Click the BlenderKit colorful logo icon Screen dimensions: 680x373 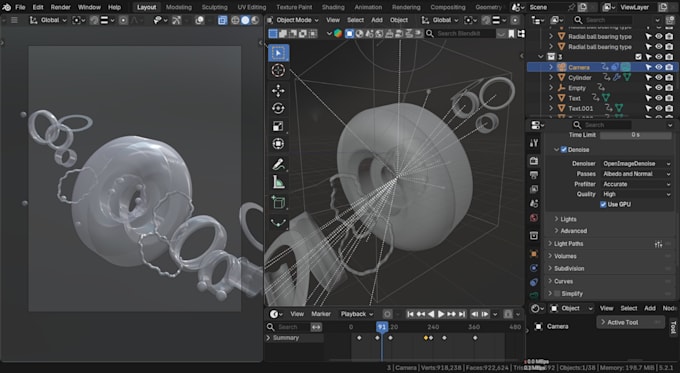338,33
